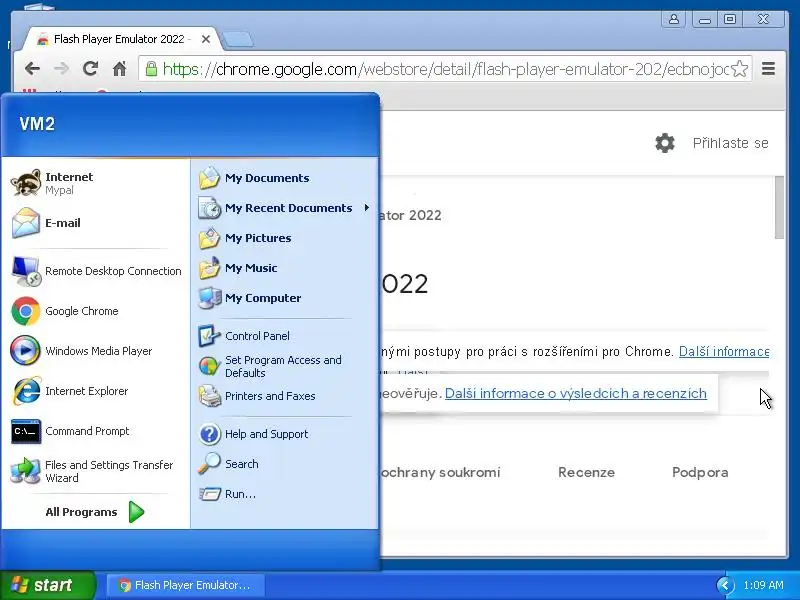
Task: Open My Pictures folder
Action: point(285,238)
